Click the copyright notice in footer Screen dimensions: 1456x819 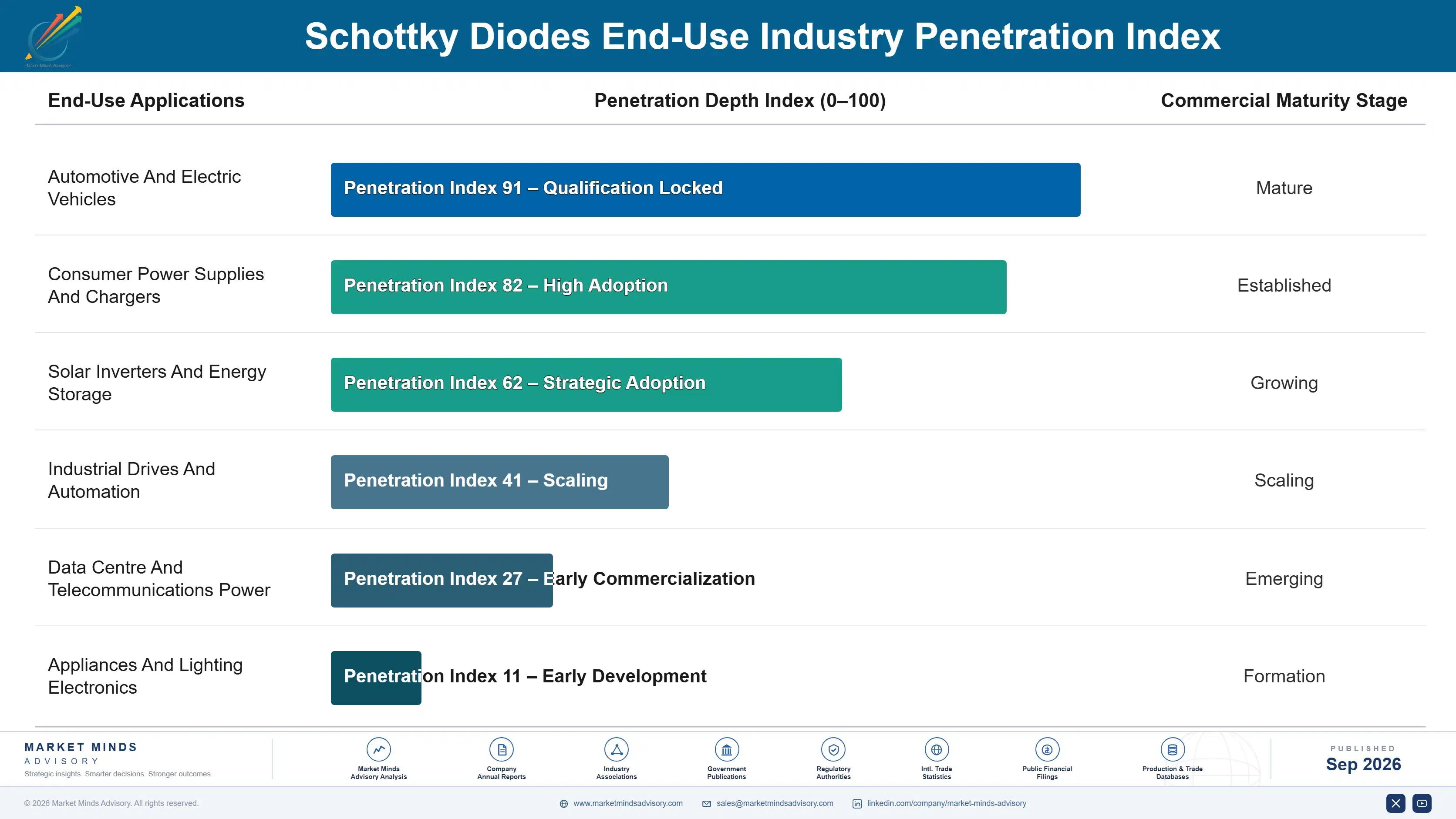111,803
